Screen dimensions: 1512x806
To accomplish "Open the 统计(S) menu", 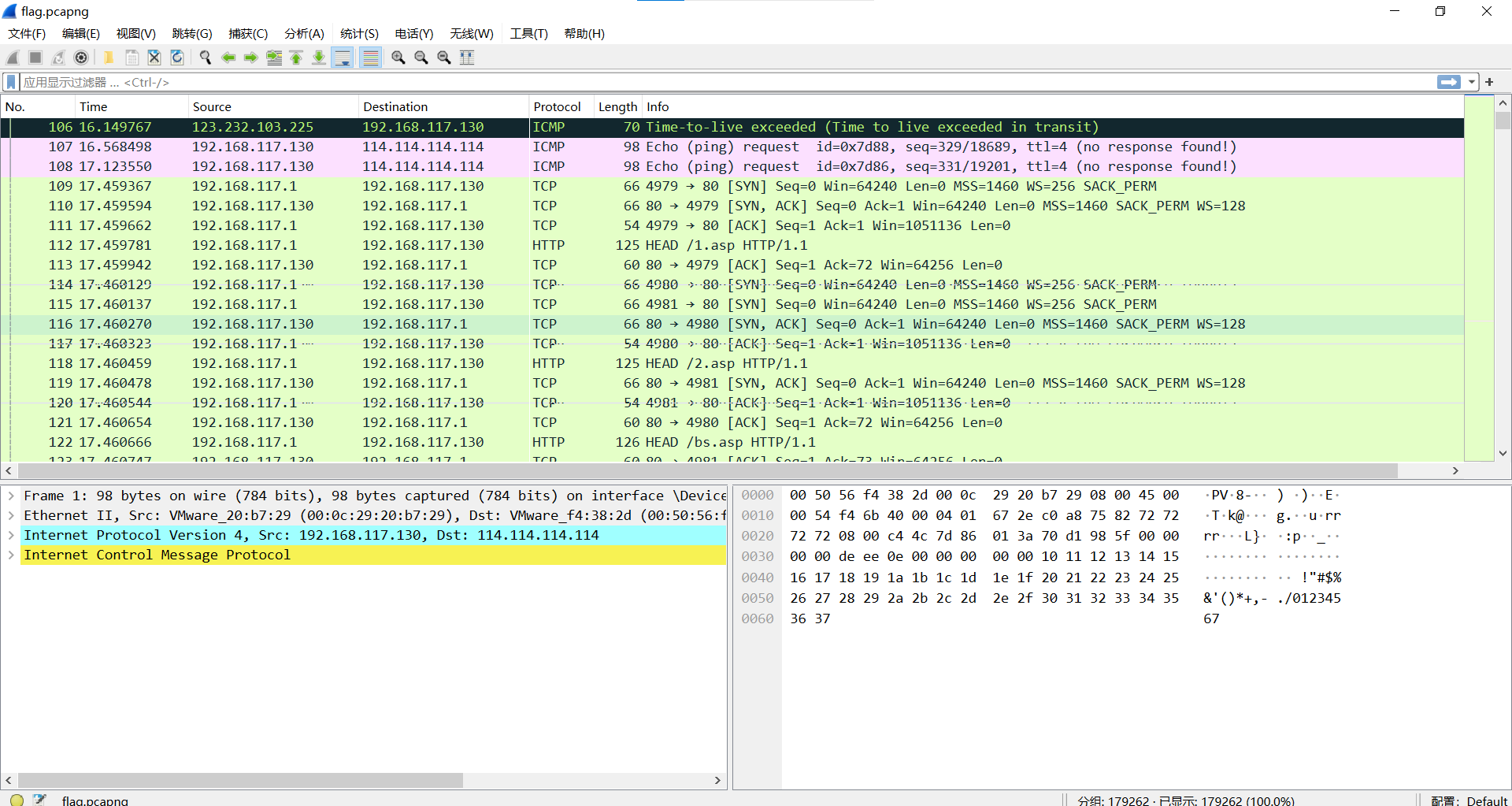I will coord(359,34).
